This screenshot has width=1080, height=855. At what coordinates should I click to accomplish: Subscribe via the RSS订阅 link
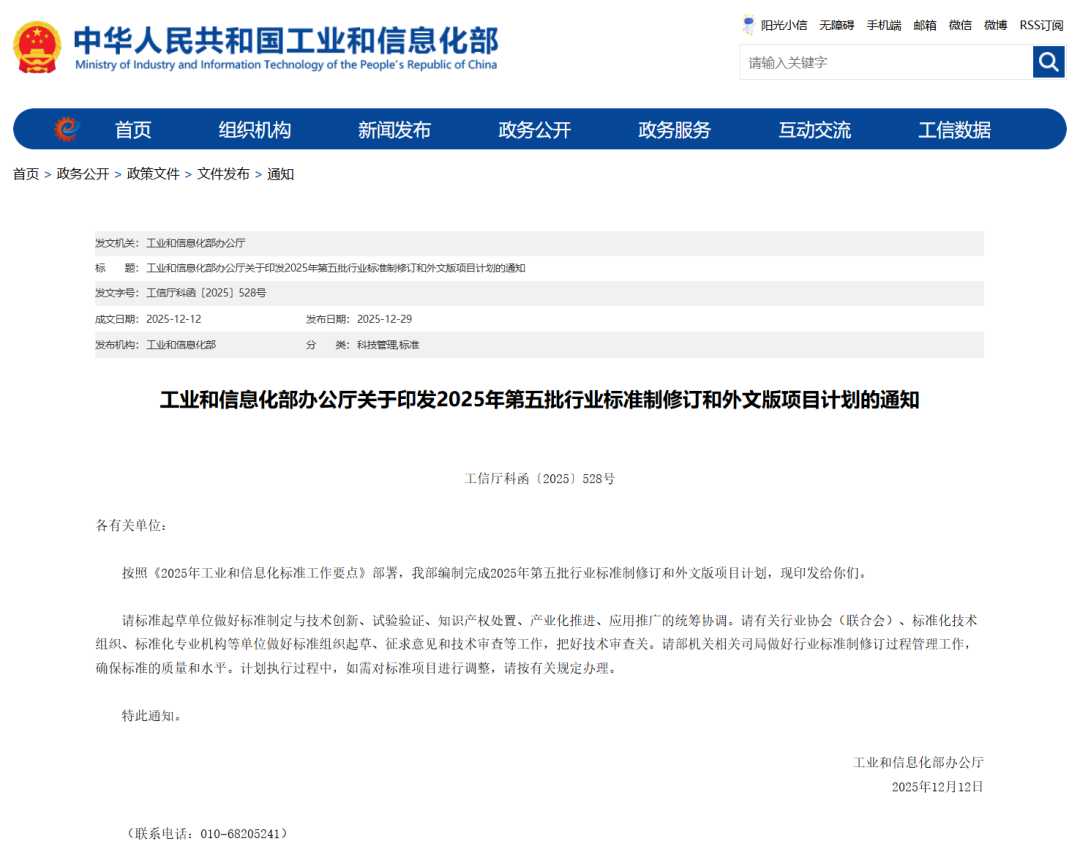coord(1039,24)
